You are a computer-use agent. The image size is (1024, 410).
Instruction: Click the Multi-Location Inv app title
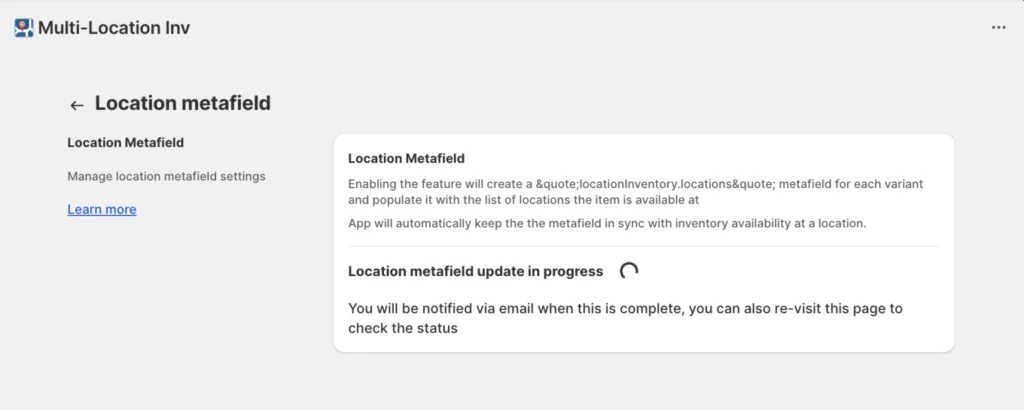coord(114,28)
